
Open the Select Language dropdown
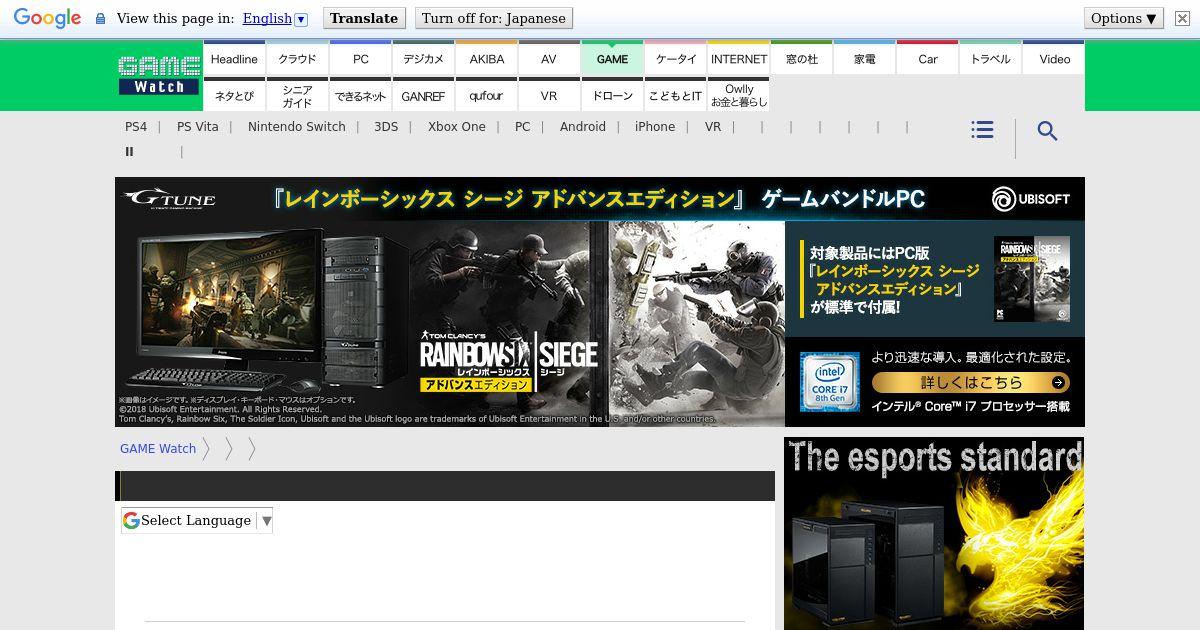pyautogui.click(x=197, y=520)
